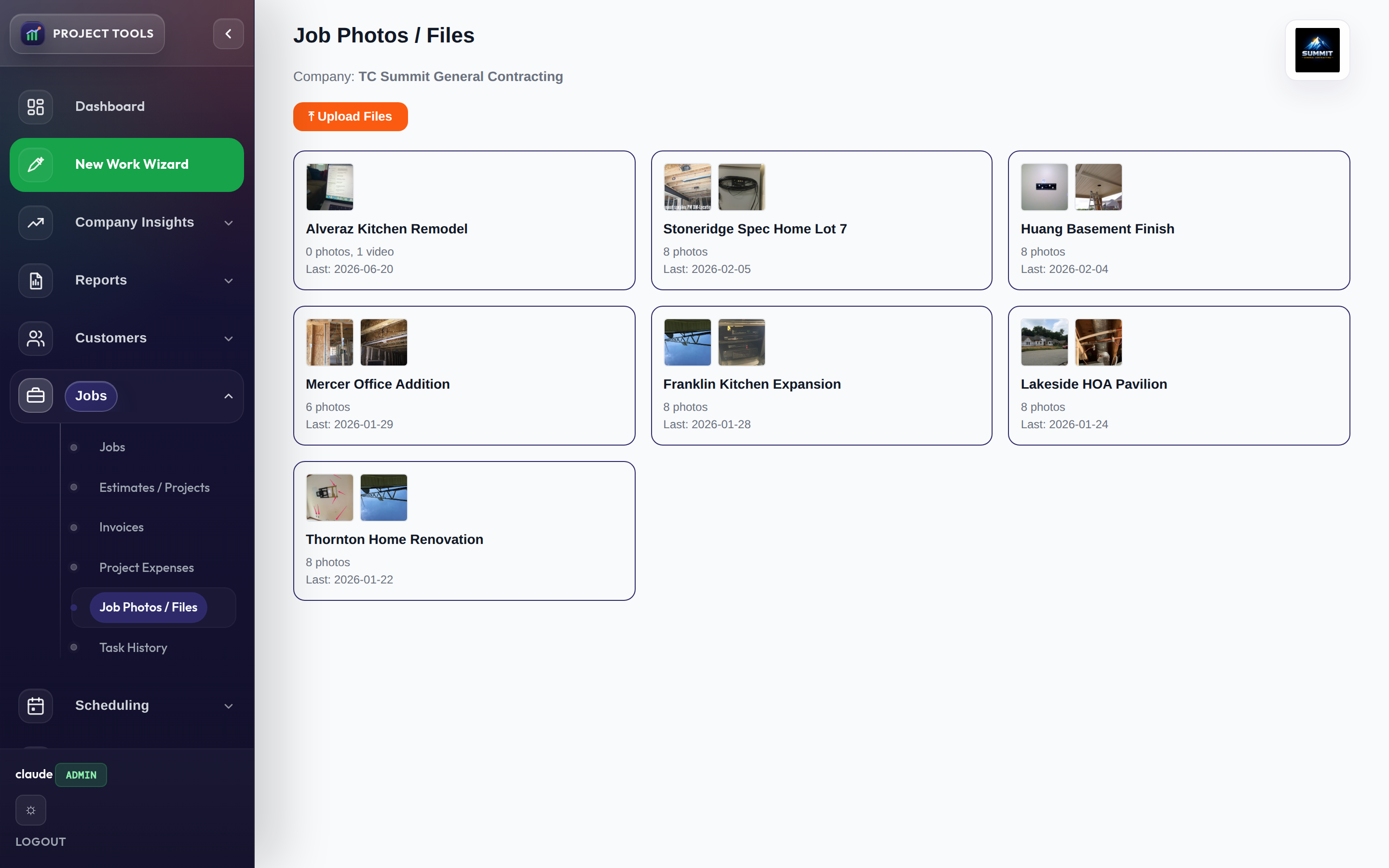Open Stoneridge Spec Home second photo thumbnail
The width and height of the screenshot is (1389, 868).
pos(742,187)
